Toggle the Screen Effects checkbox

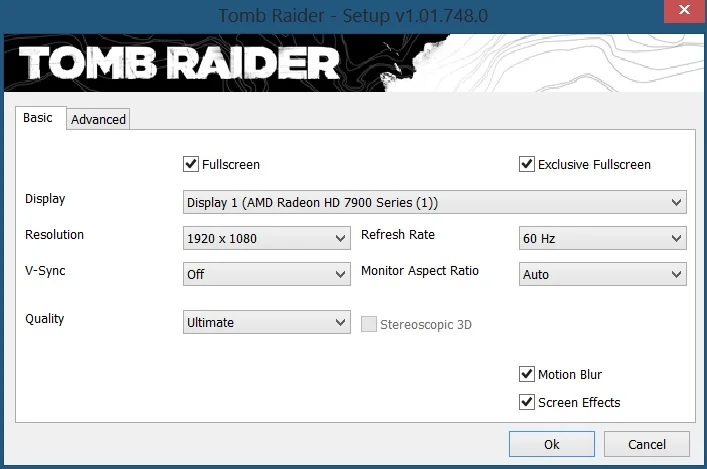[x=527, y=402]
